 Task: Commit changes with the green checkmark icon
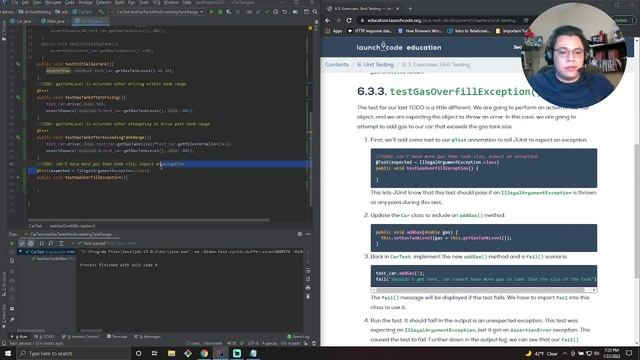267,12
